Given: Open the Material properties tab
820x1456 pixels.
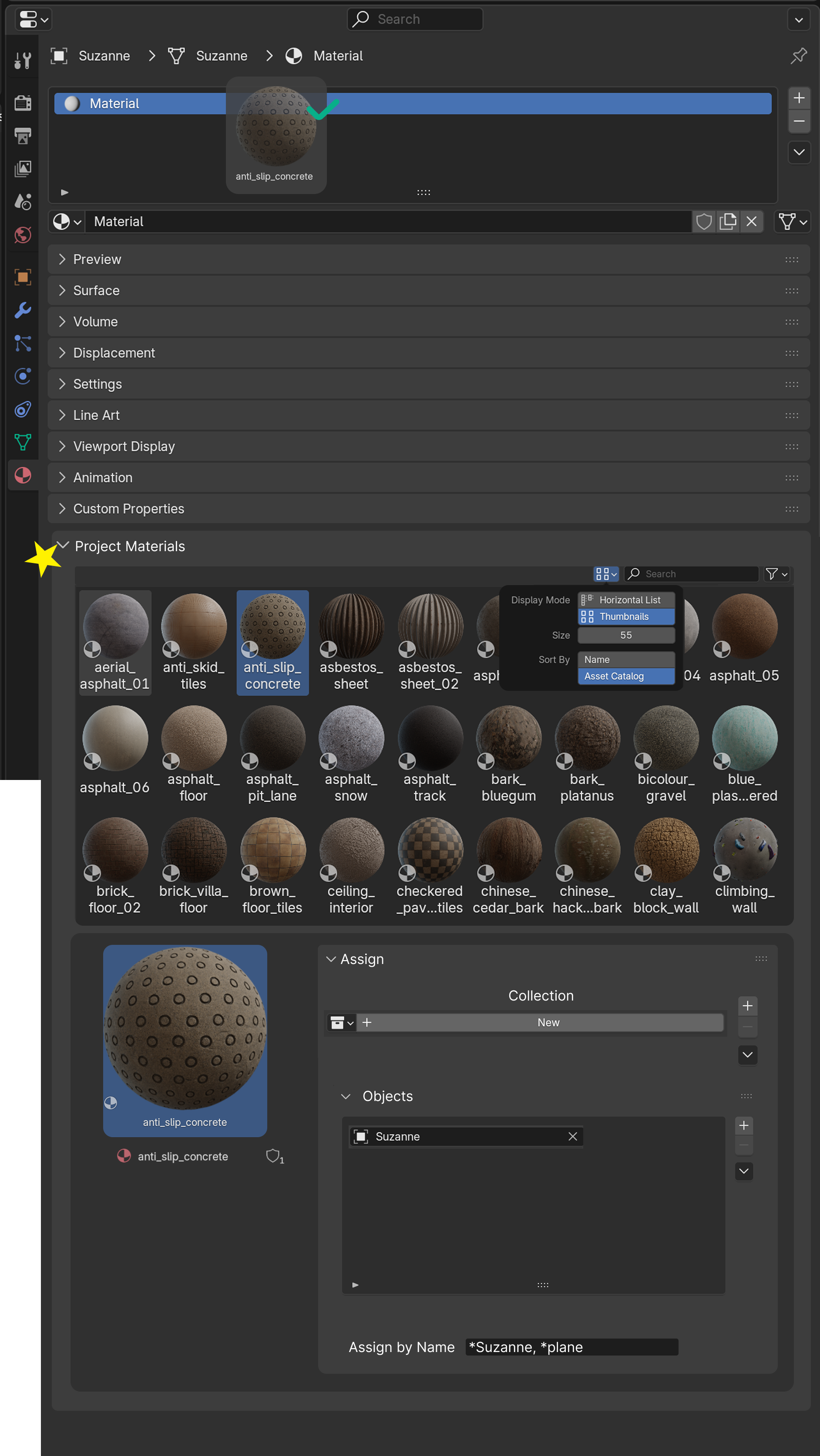Looking at the screenshot, I should (23, 475).
